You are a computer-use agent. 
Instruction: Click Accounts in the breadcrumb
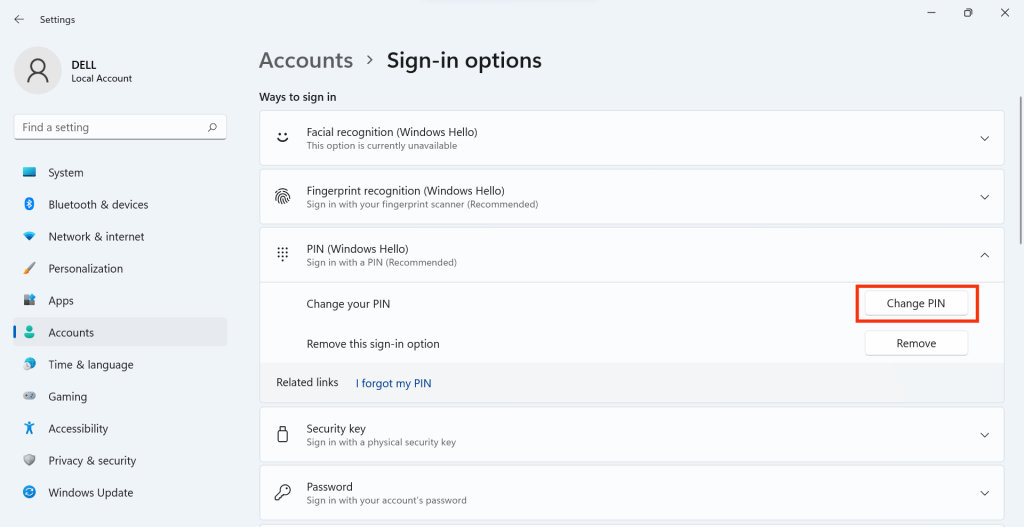click(306, 60)
